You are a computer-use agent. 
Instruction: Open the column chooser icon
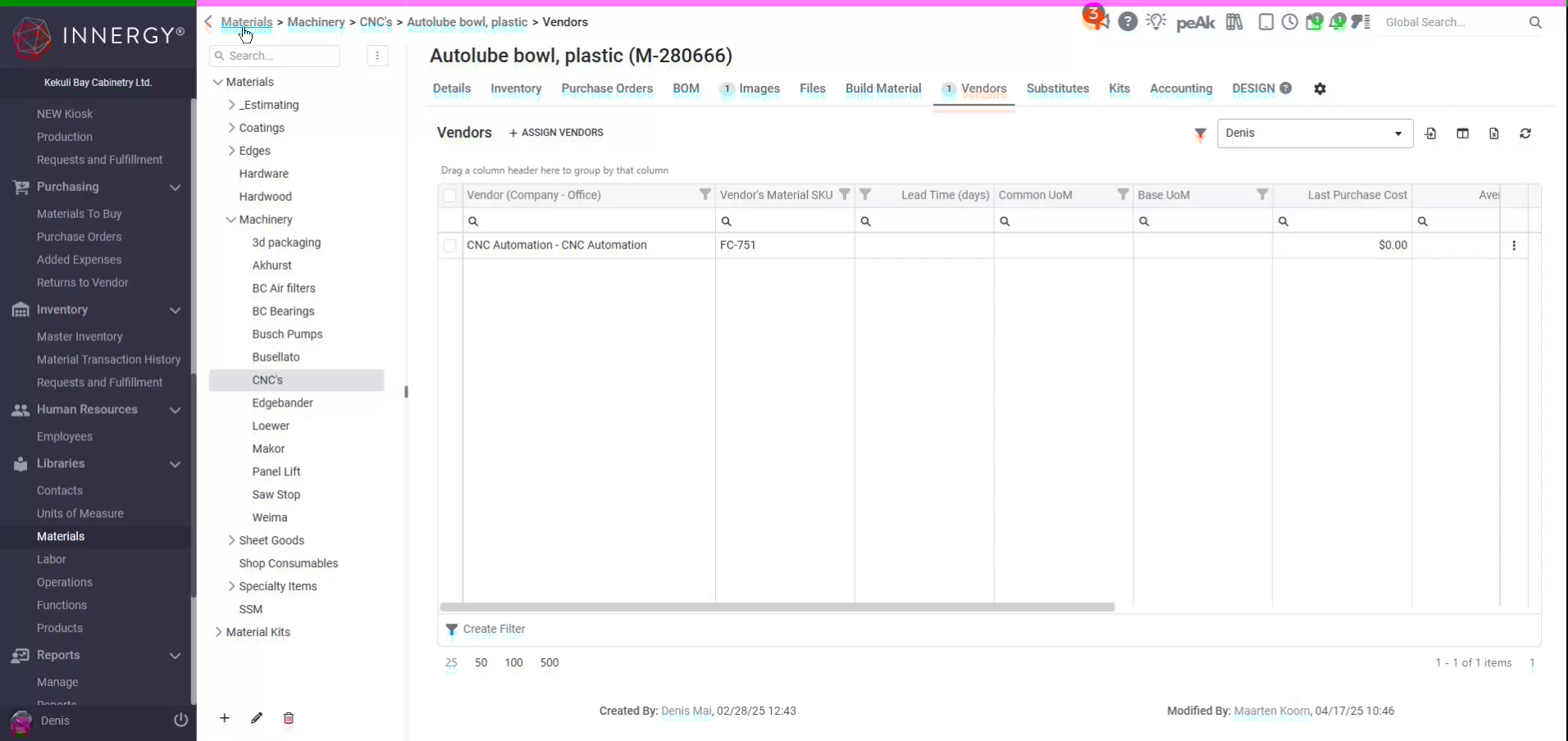pos(1463,134)
